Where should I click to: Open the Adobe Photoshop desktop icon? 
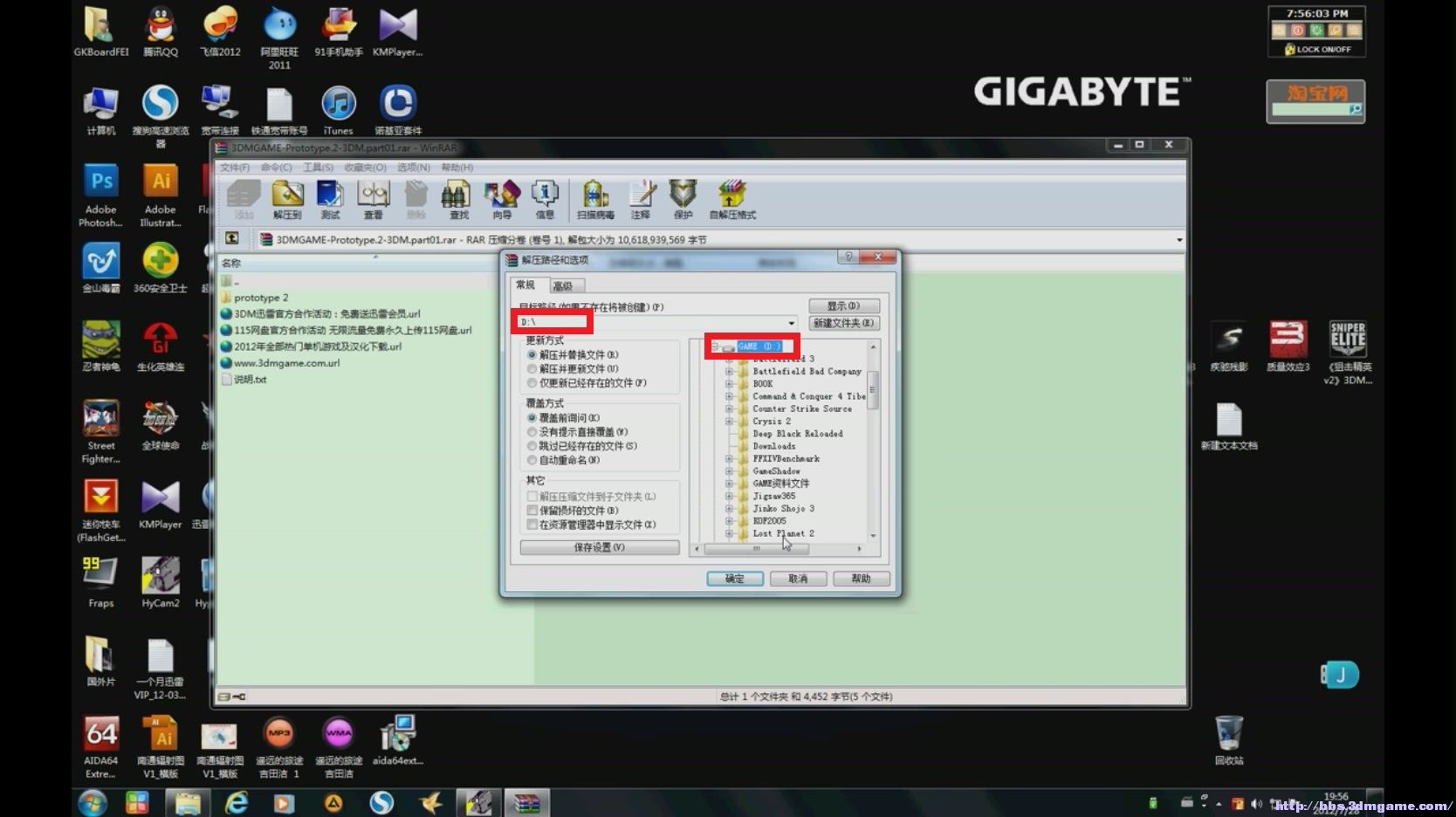(x=101, y=196)
